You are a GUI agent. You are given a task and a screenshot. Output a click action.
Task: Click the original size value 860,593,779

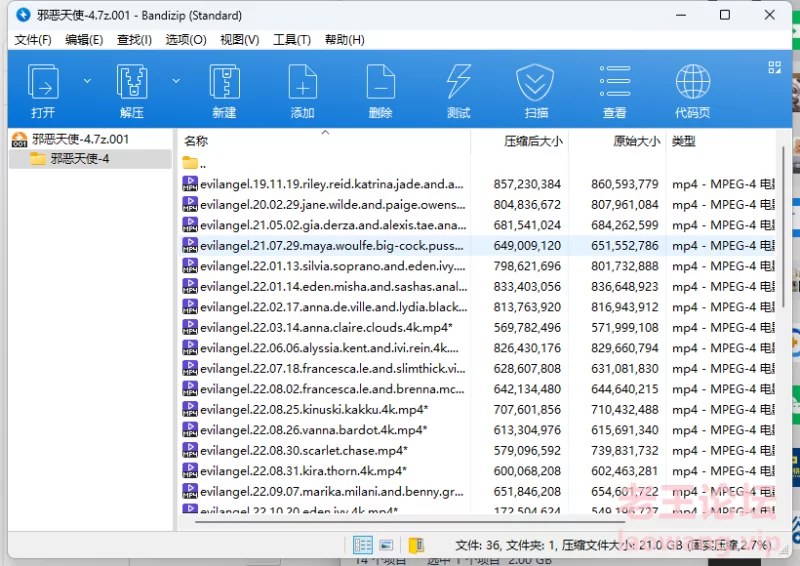(x=624, y=184)
